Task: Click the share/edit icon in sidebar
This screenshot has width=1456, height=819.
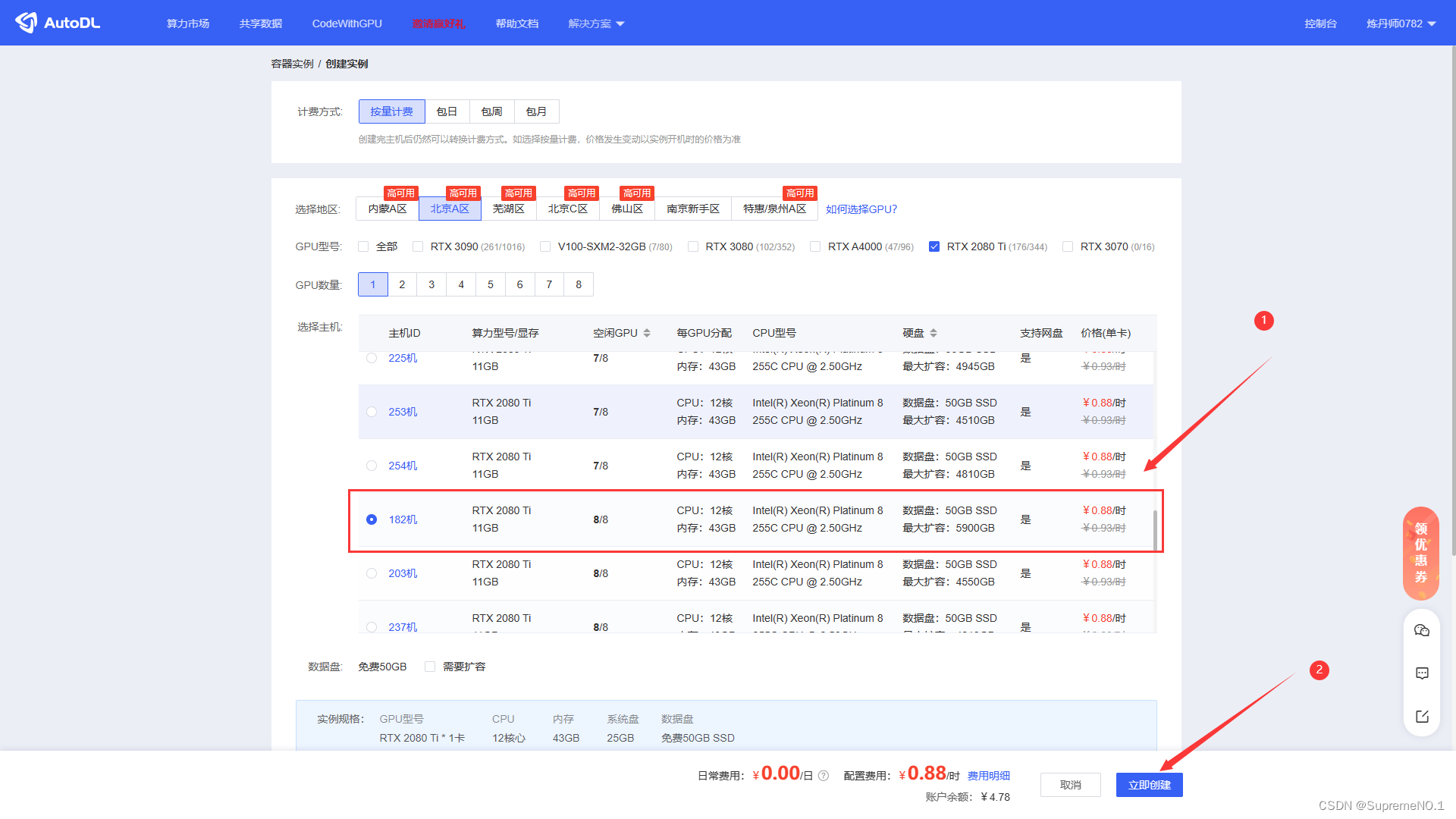Action: pos(1422,717)
